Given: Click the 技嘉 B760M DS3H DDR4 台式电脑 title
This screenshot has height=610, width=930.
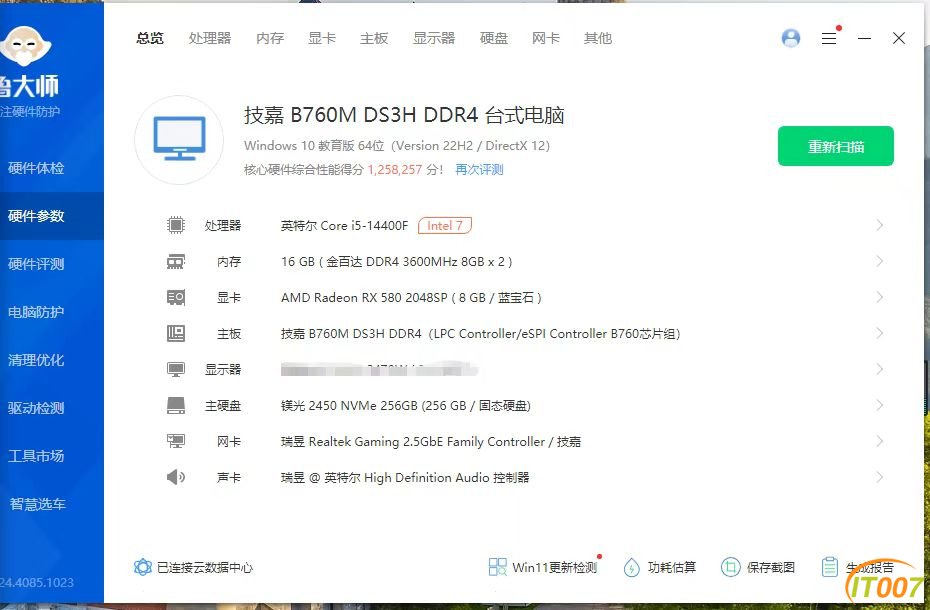Looking at the screenshot, I should pyautogui.click(x=404, y=115).
